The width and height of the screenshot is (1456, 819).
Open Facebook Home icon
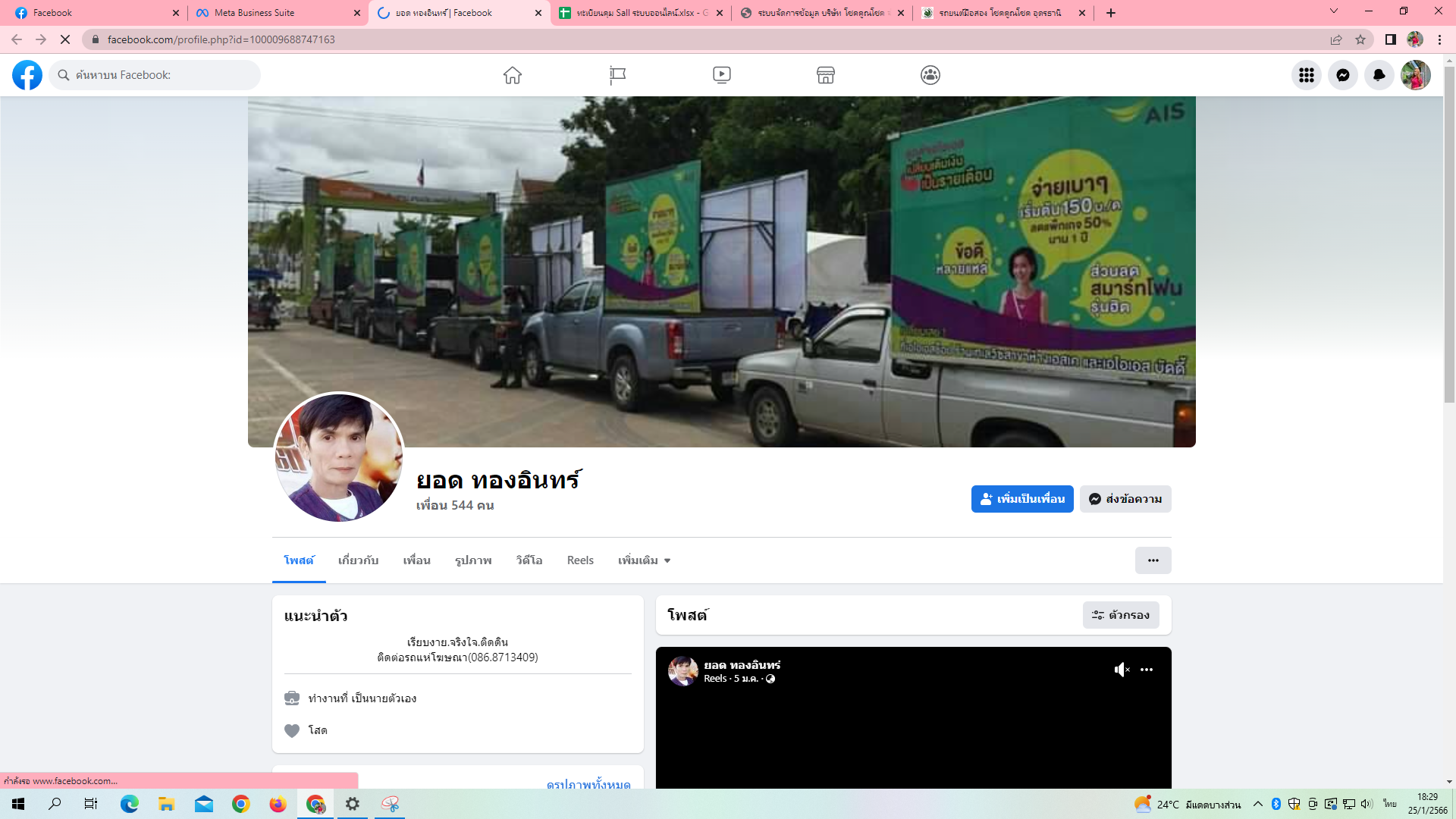click(513, 75)
